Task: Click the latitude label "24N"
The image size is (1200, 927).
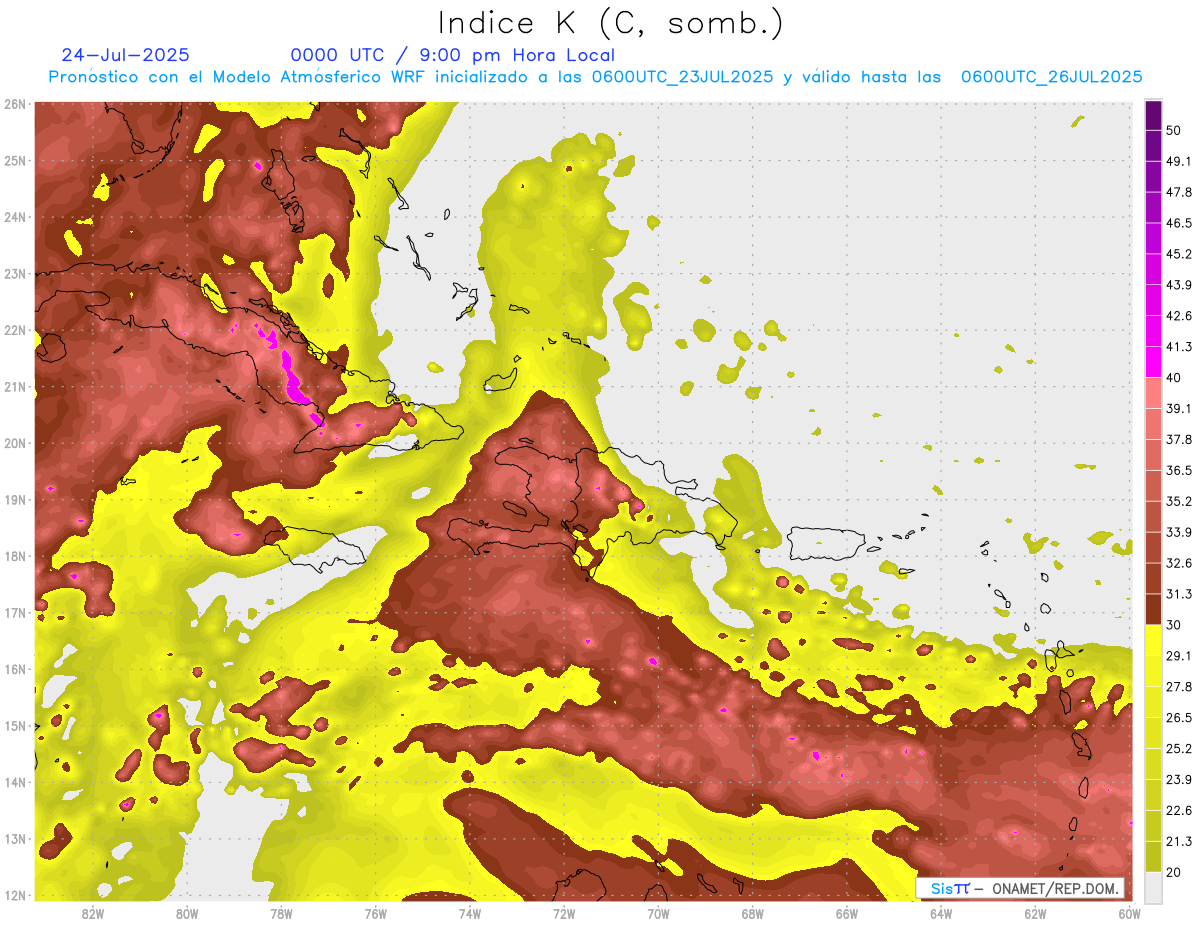Action: coord(15,217)
